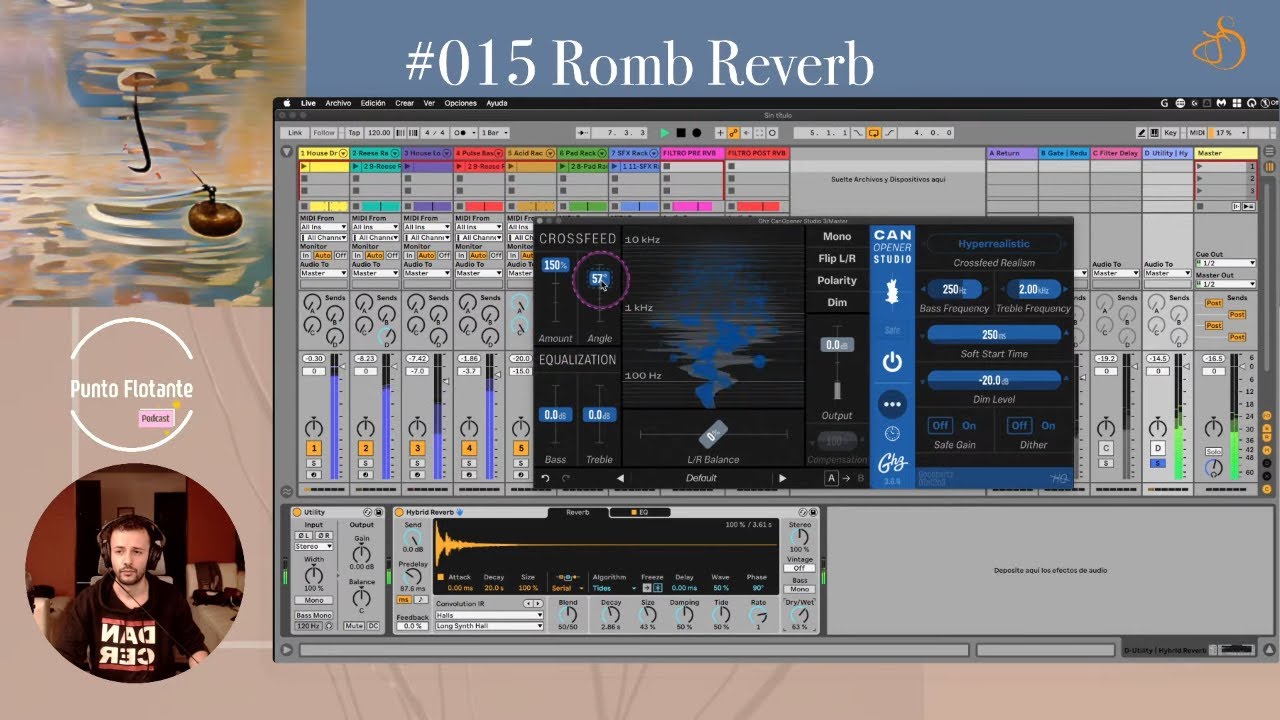The width and height of the screenshot is (1280, 720).
Task: Click the clock icon in CanOpener
Action: pos(892,433)
